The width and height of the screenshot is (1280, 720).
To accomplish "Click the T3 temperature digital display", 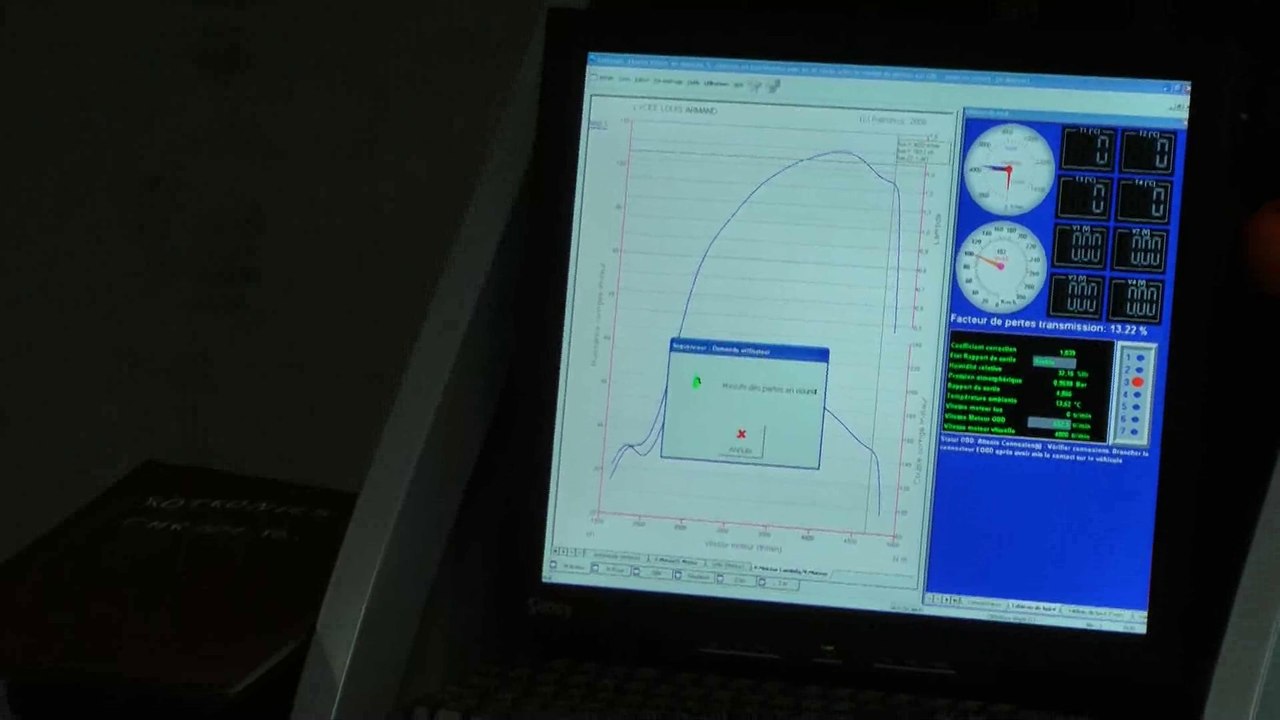I will [1085, 198].
